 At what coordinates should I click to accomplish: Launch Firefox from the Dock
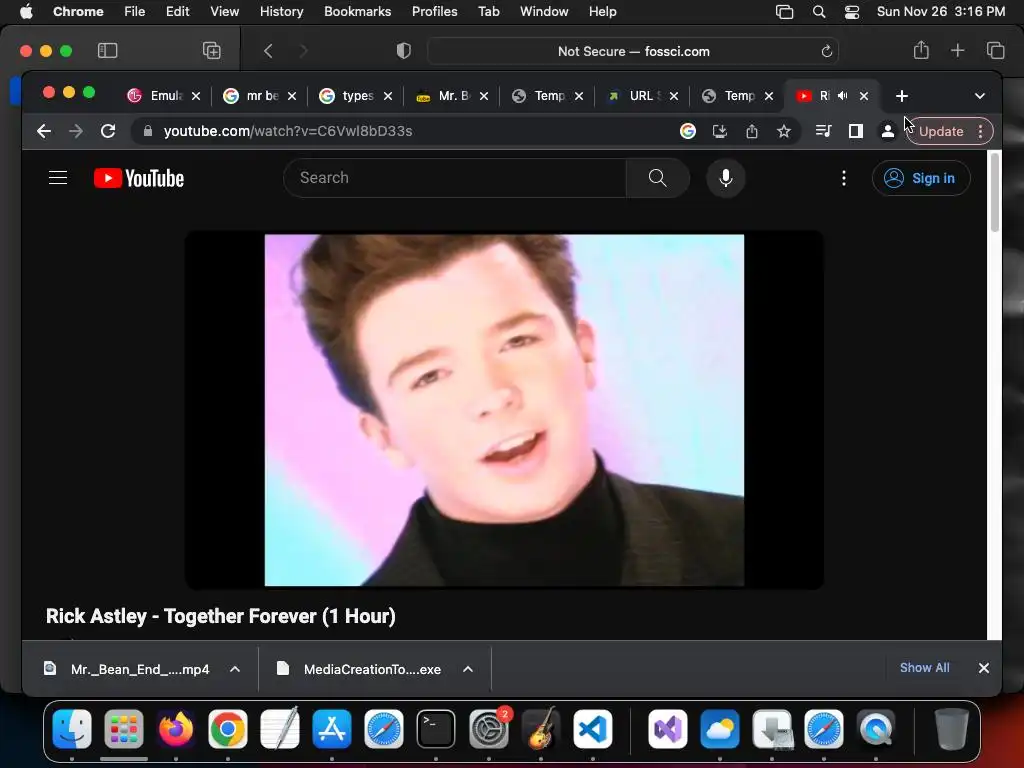[x=176, y=729]
